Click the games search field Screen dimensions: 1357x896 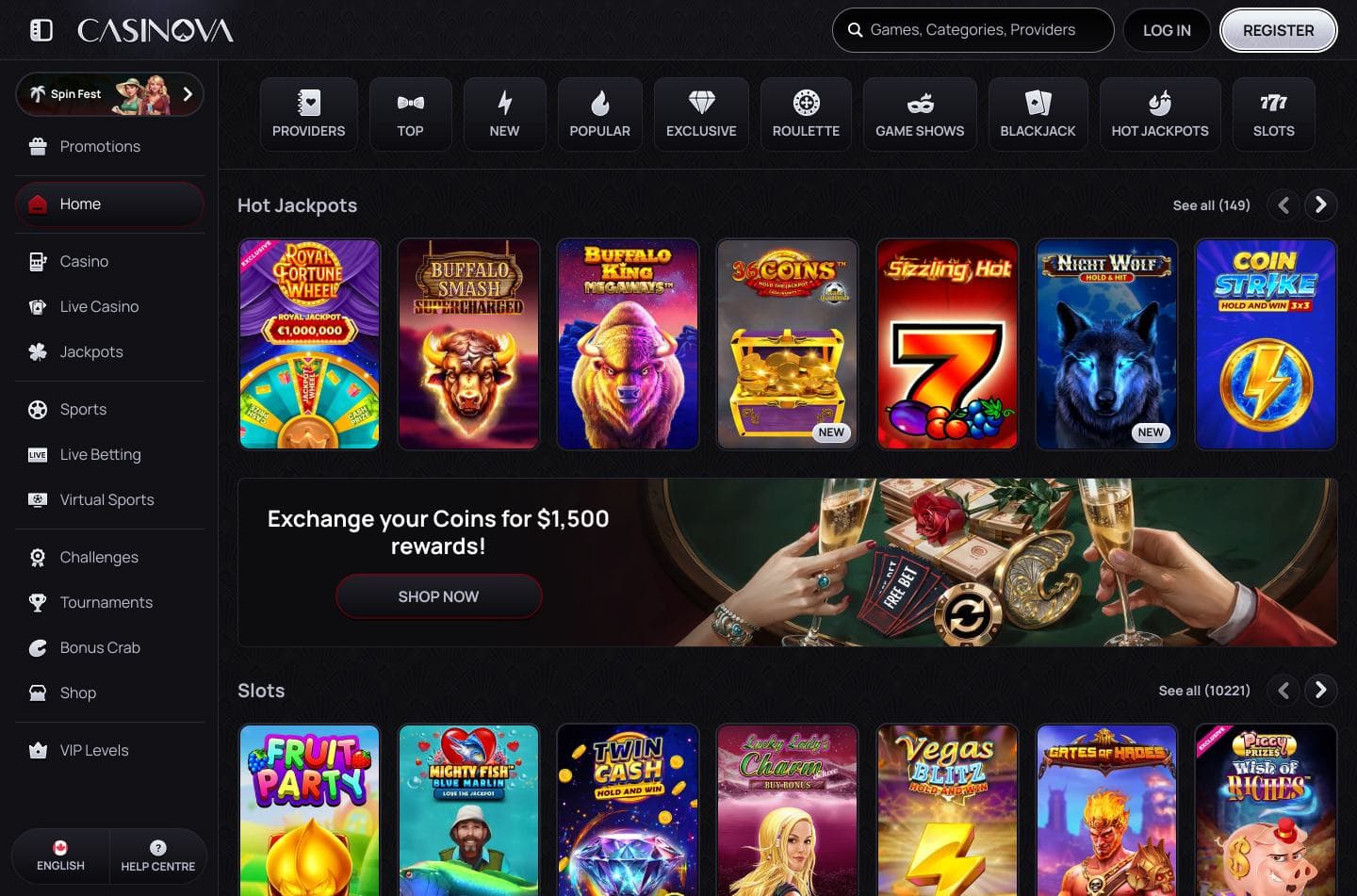click(x=973, y=30)
